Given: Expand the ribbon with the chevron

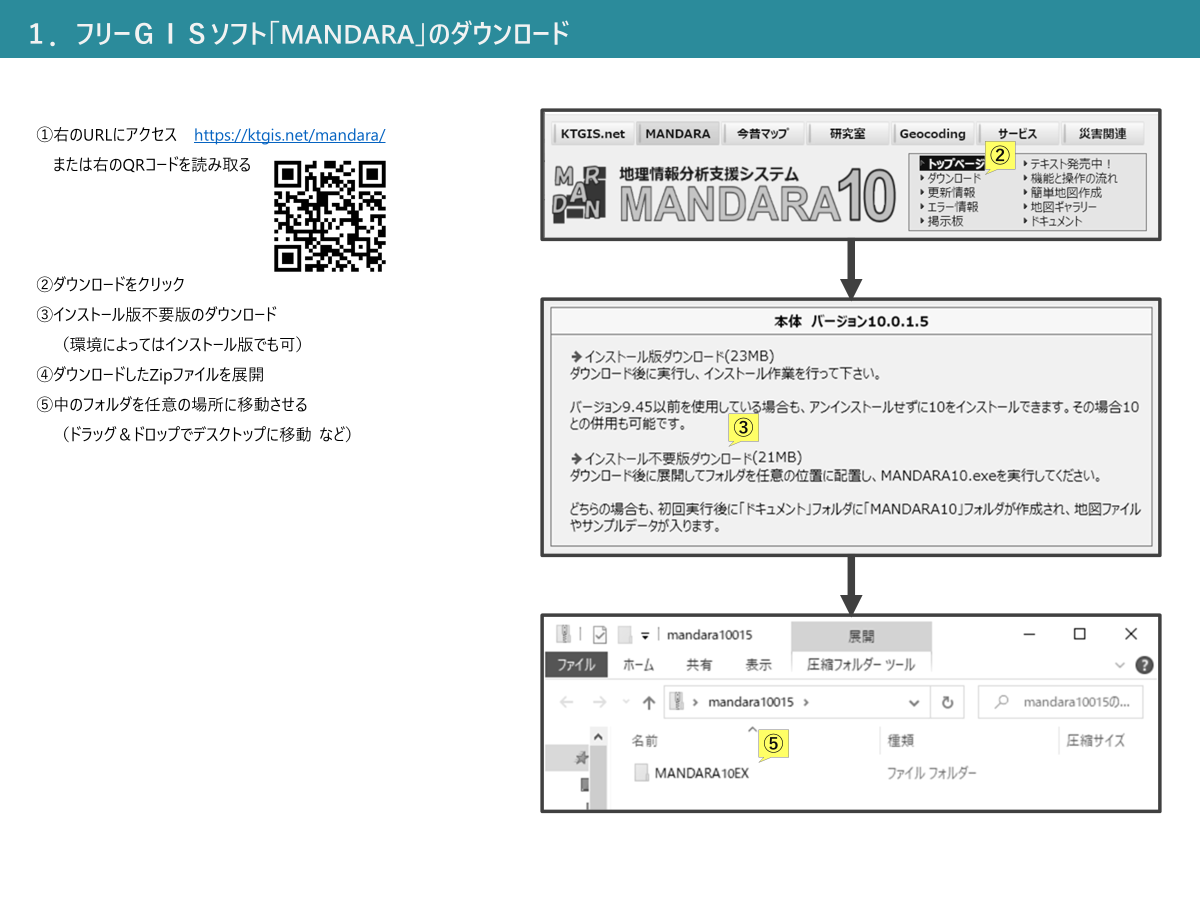Looking at the screenshot, I should [x=1119, y=665].
